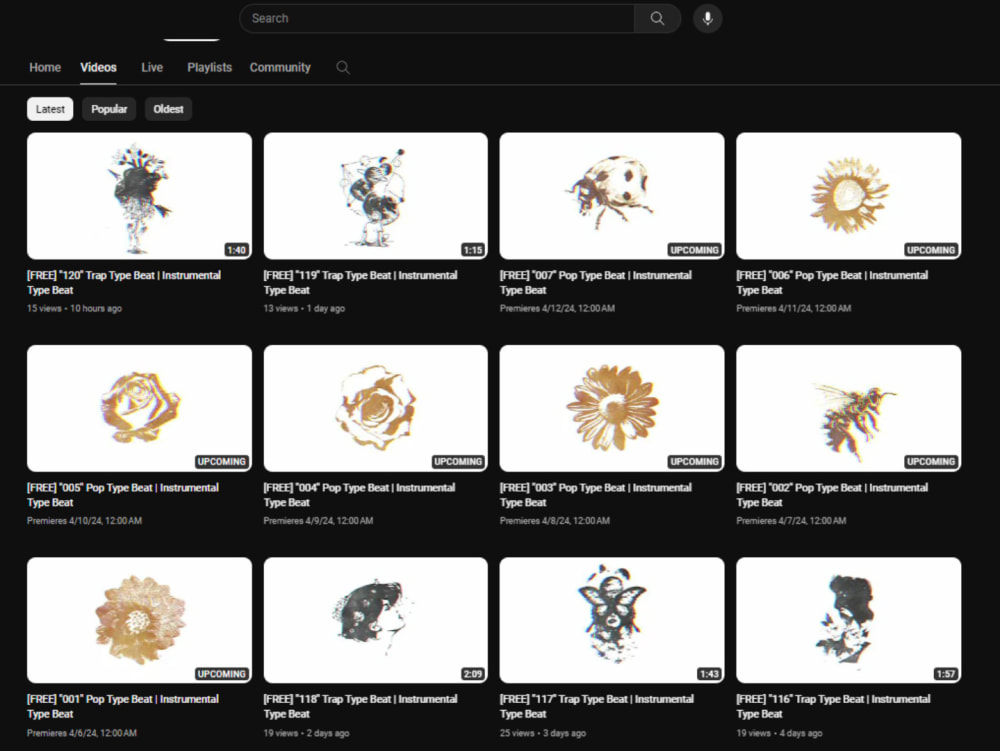Click title [FREE] "119" Trap Type Beat
This screenshot has width=1000, height=751.
[360, 282]
